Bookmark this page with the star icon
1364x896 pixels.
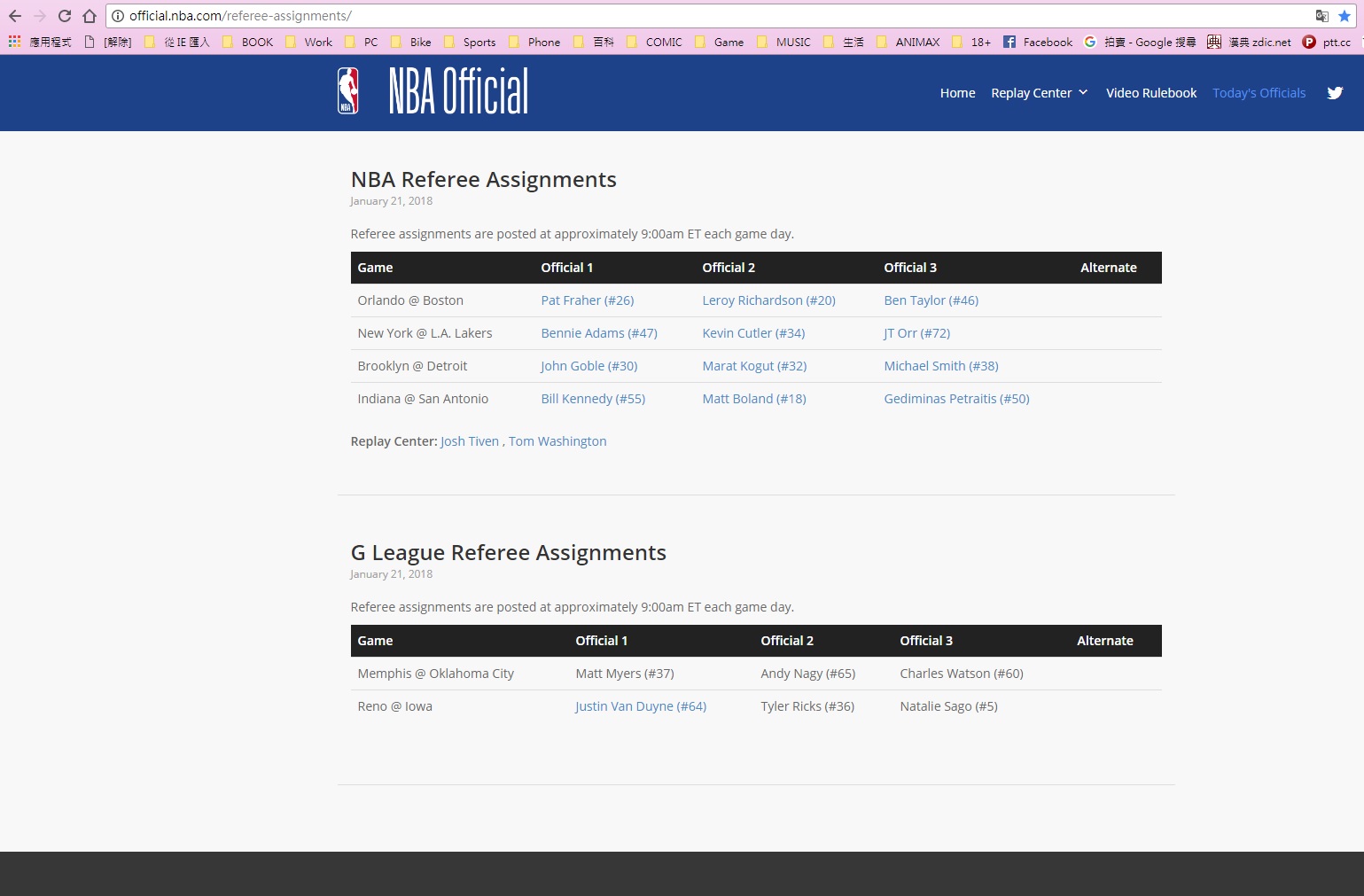[1345, 16]
